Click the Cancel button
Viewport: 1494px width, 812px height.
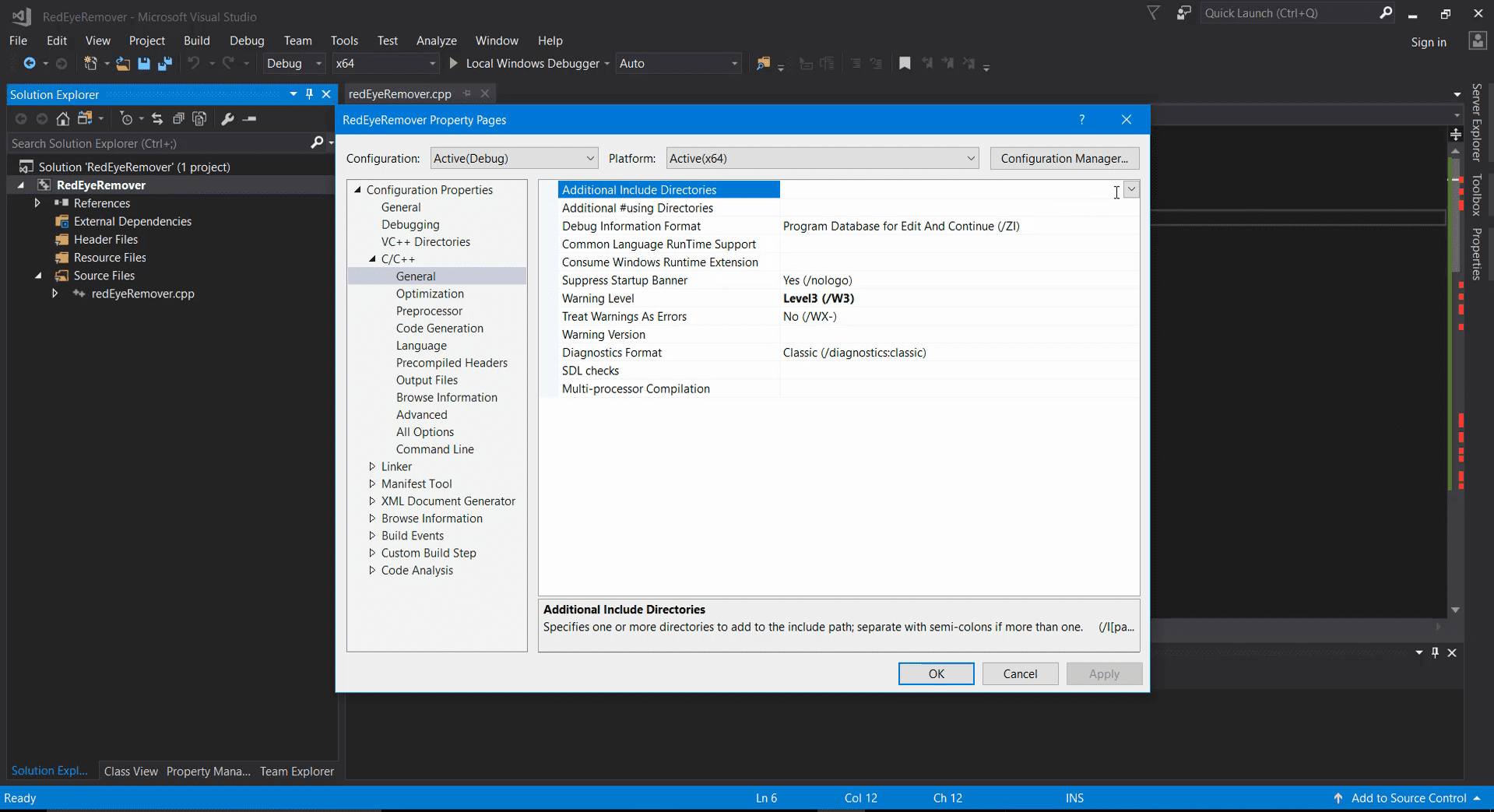(x=1020, y=673)
